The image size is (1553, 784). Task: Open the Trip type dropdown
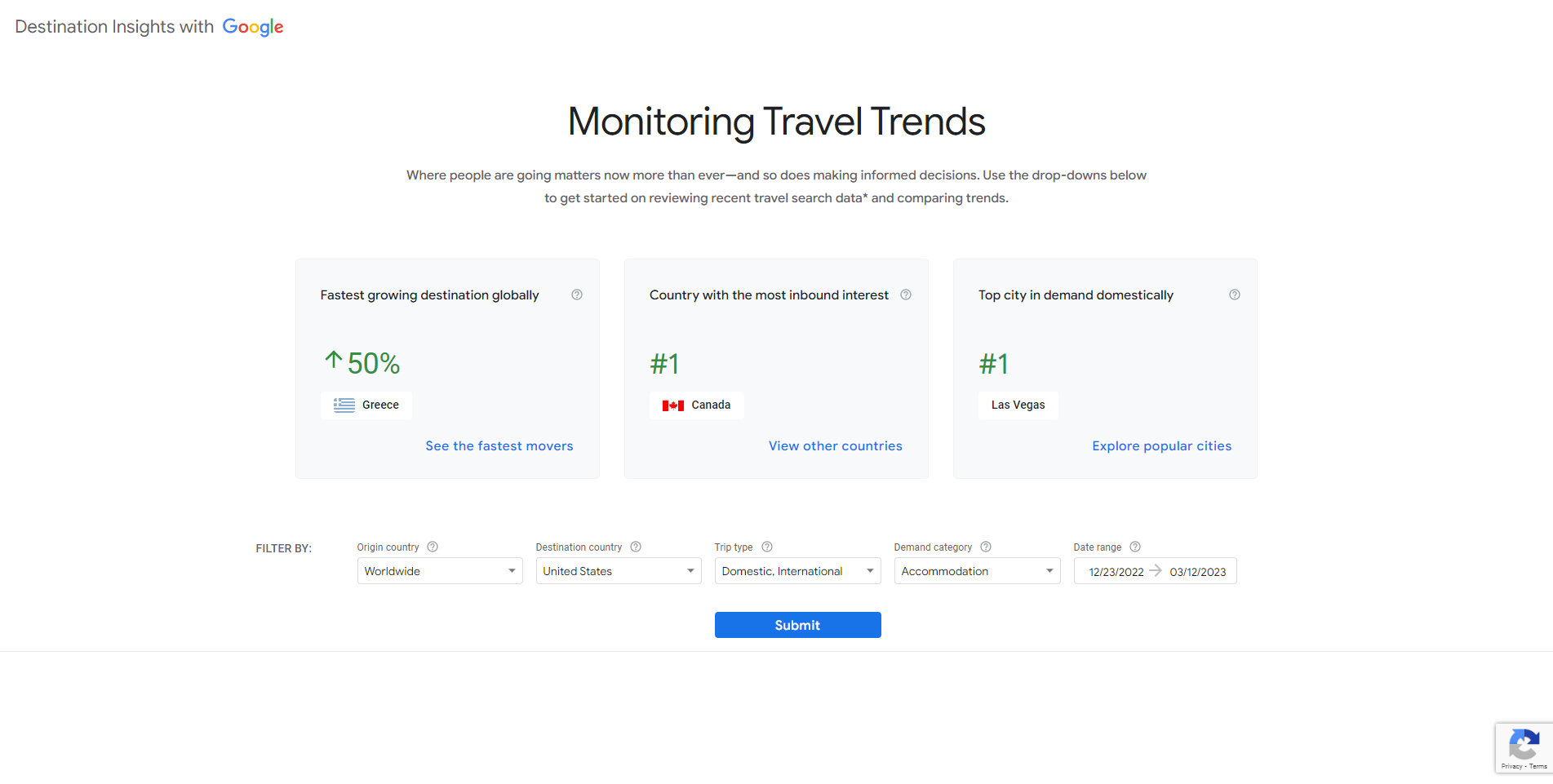797,571
